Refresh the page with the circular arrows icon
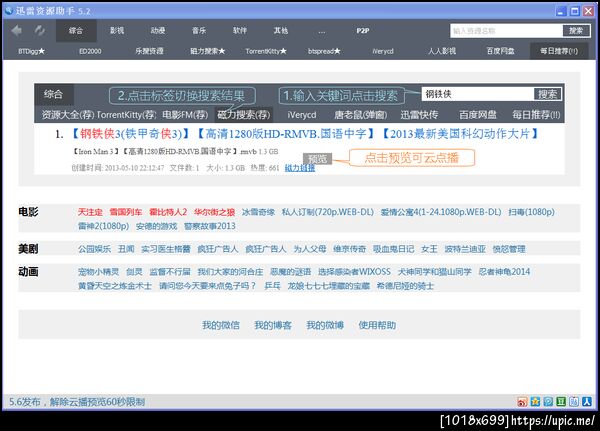600x431 pixels. coord(39,30)
